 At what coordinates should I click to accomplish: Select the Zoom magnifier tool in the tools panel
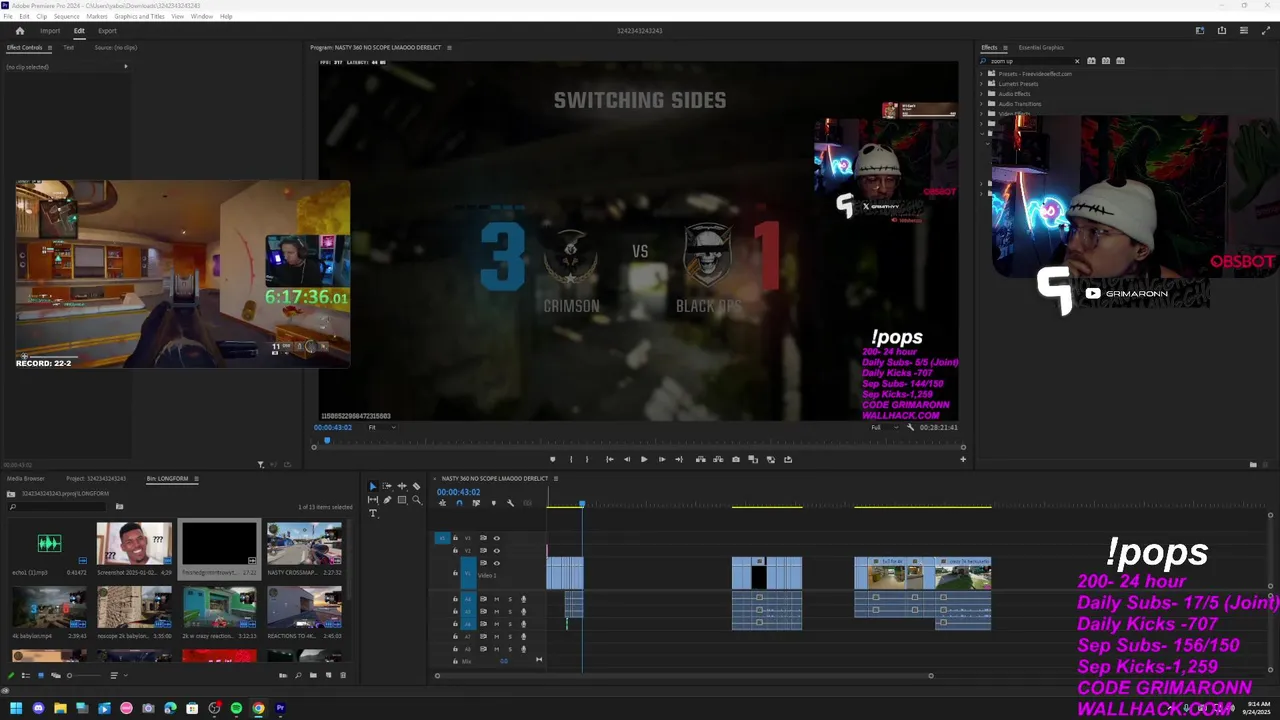(x=417, y=500)
